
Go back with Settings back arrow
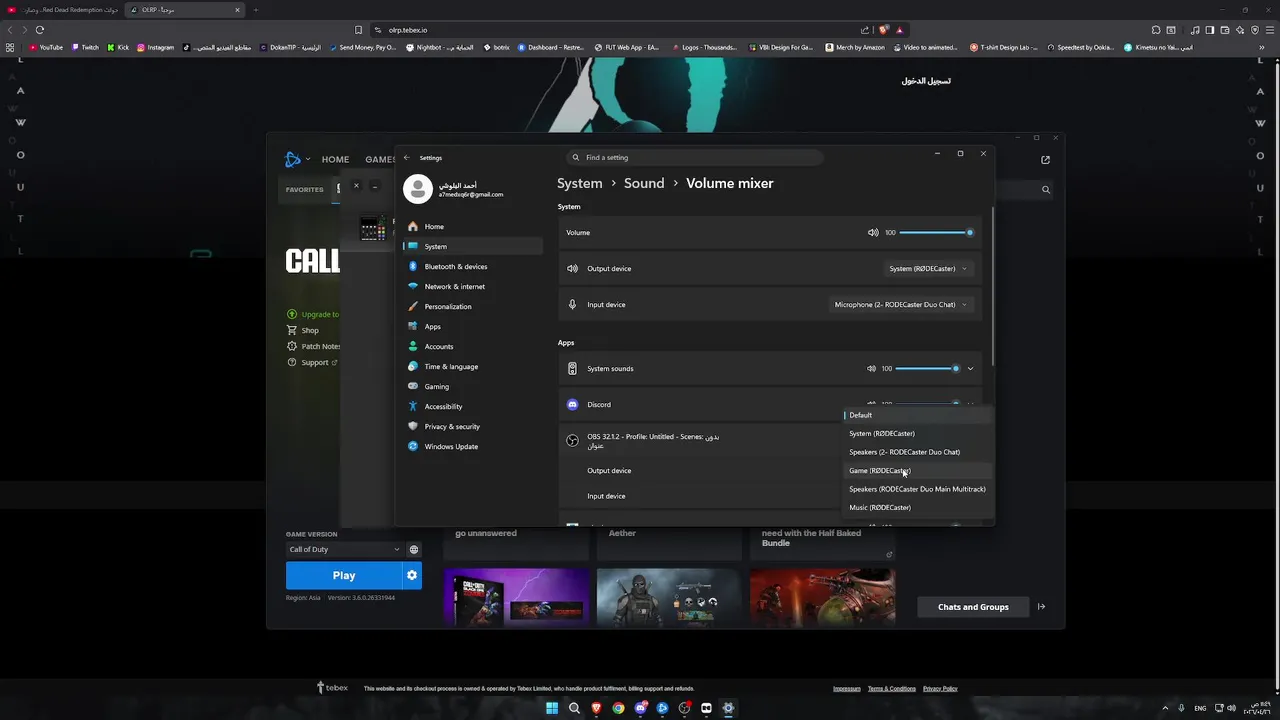click(x=406, y=158)
